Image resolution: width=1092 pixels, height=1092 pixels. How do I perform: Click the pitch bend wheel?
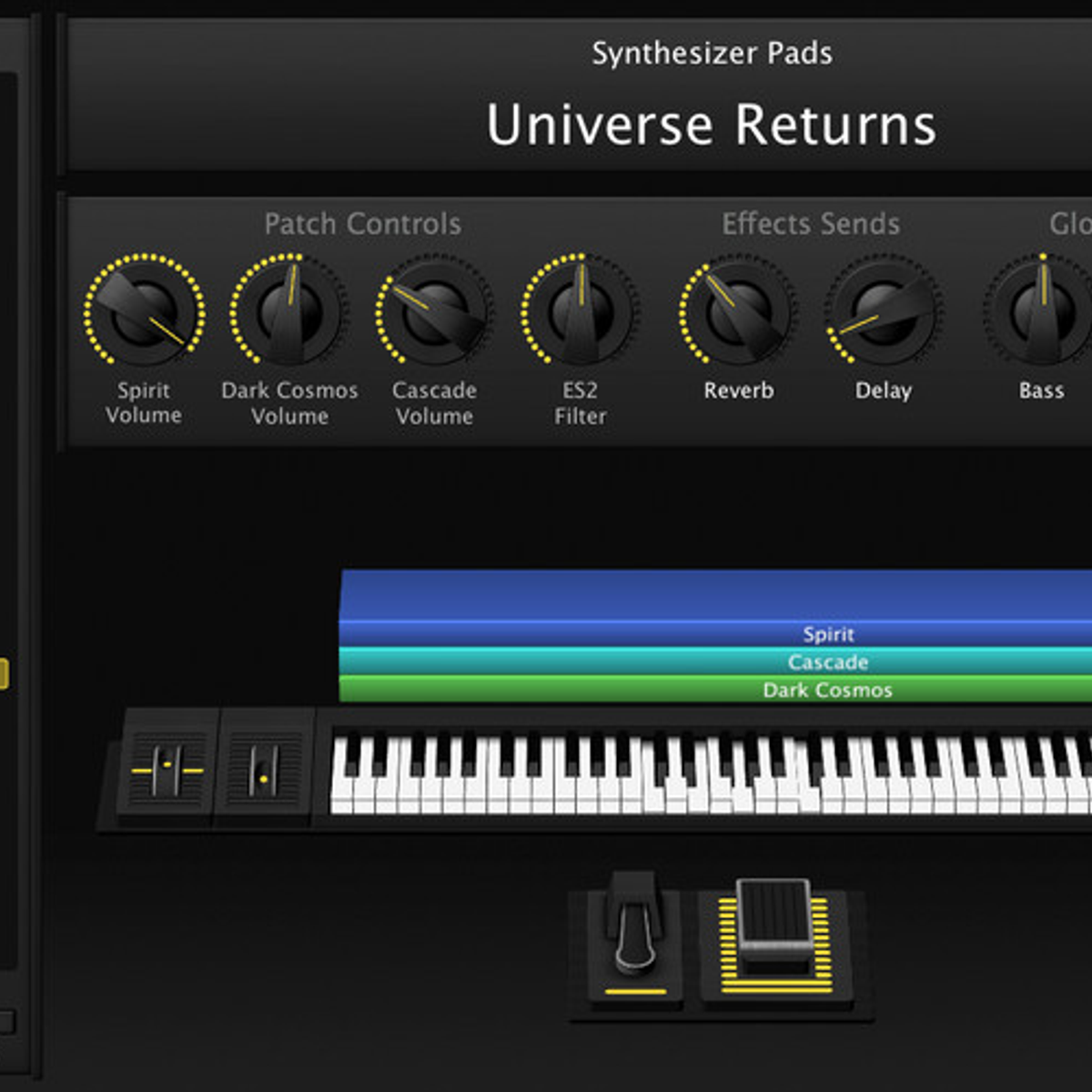(167, 767)
